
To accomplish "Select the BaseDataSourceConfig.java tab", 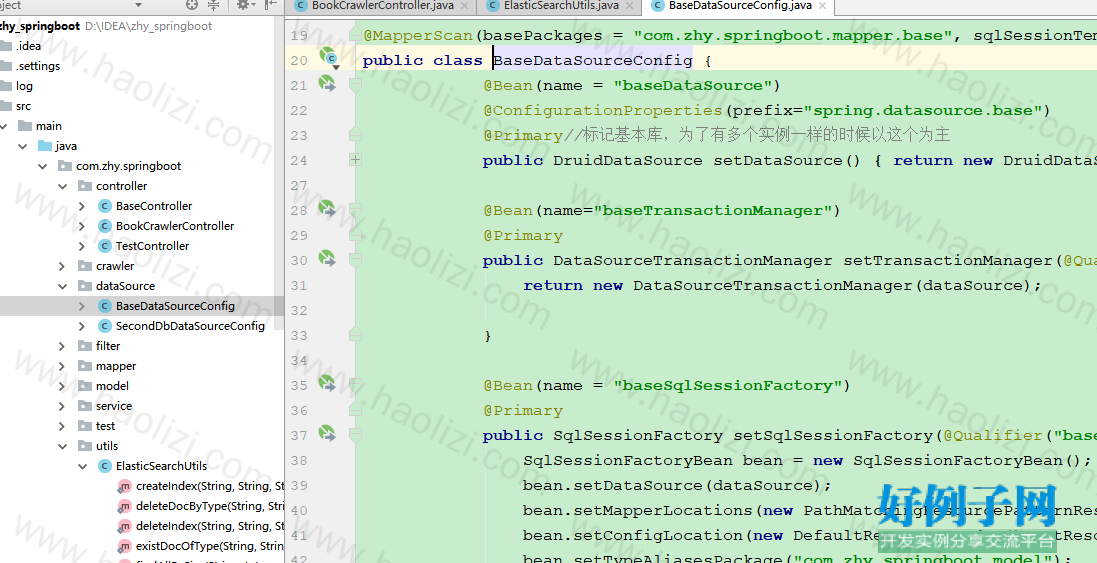I will pyautogui.click(x=740, y=6).
